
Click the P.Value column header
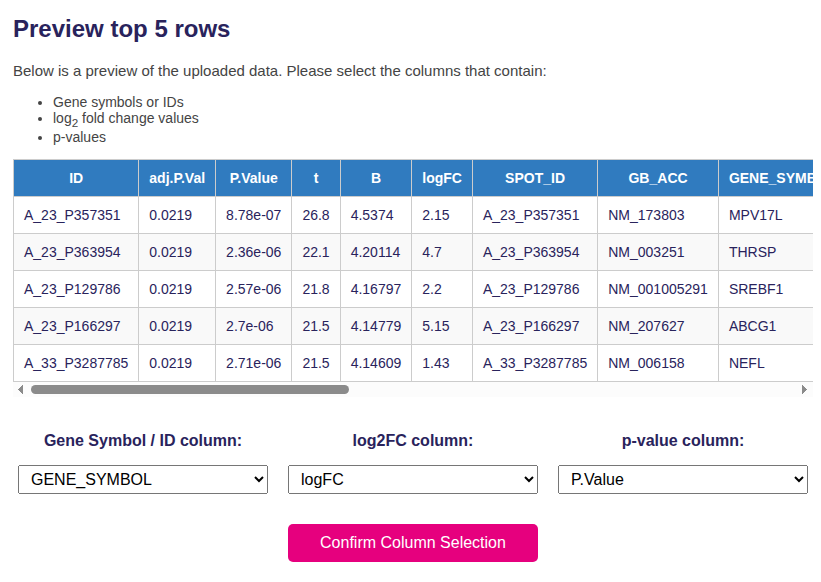tap(253, 178)
